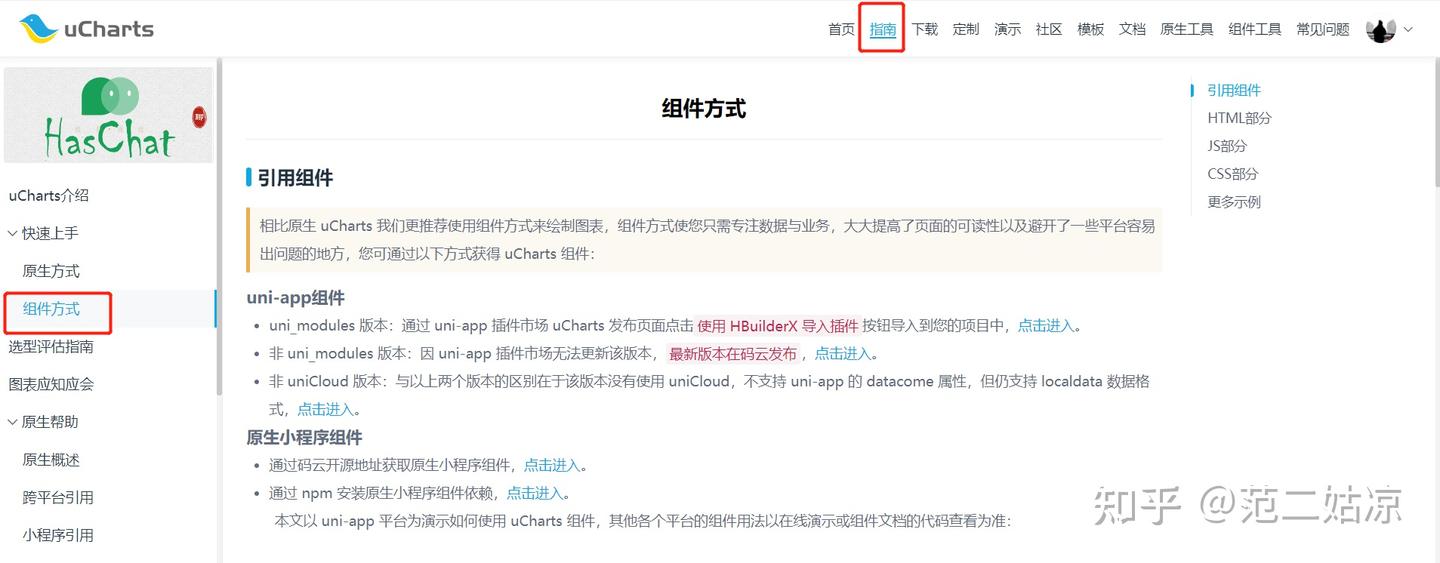Collapse the 原生帮助 sidebar section
The width and height of the screenshot is (1440, 563).
(13, 422)
